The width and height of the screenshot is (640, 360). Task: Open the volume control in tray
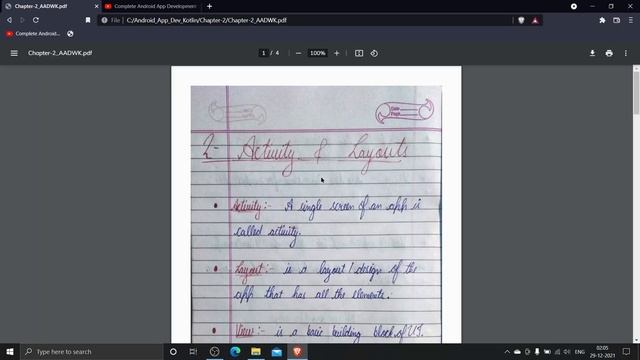click(567, 351)
